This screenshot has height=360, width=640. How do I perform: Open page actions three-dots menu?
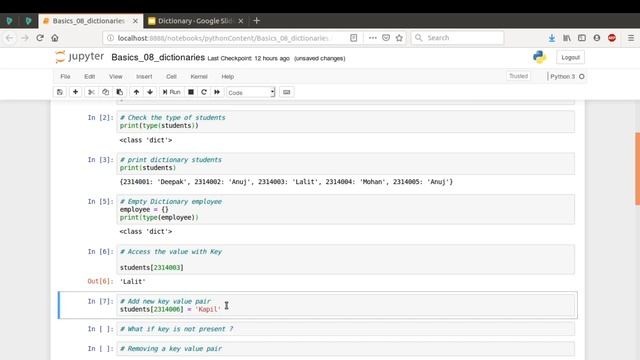pyautogui.click(x=372, y=38)
